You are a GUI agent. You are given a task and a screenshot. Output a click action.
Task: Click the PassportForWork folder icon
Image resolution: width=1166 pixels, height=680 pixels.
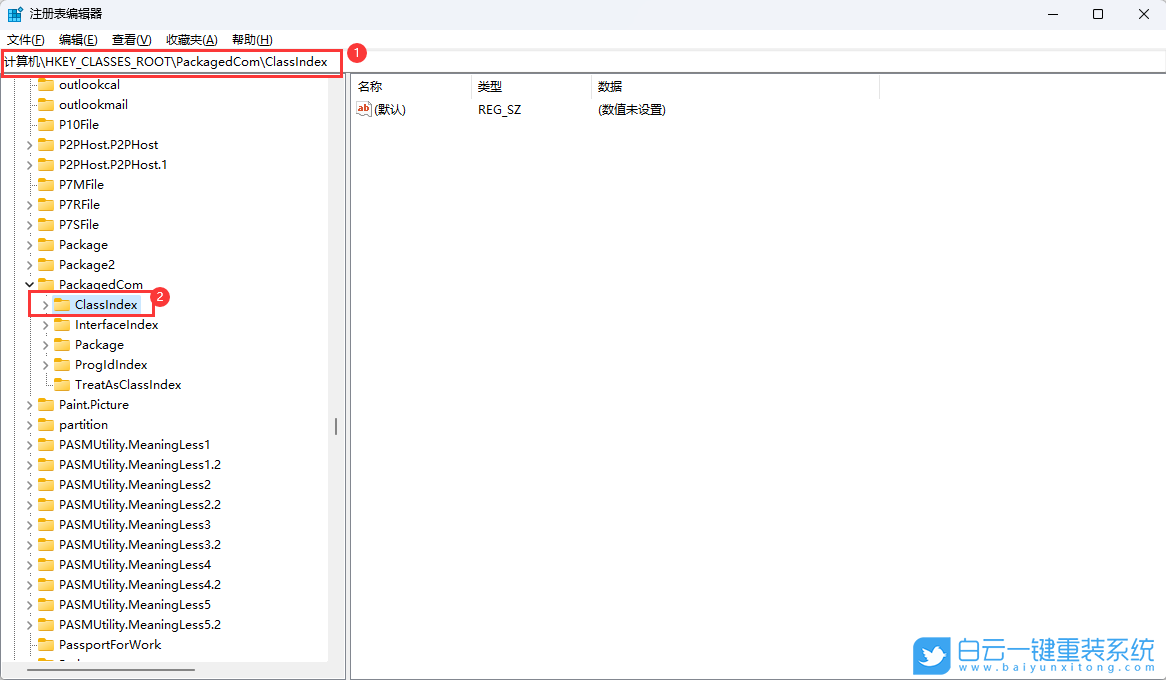[47, 644]
